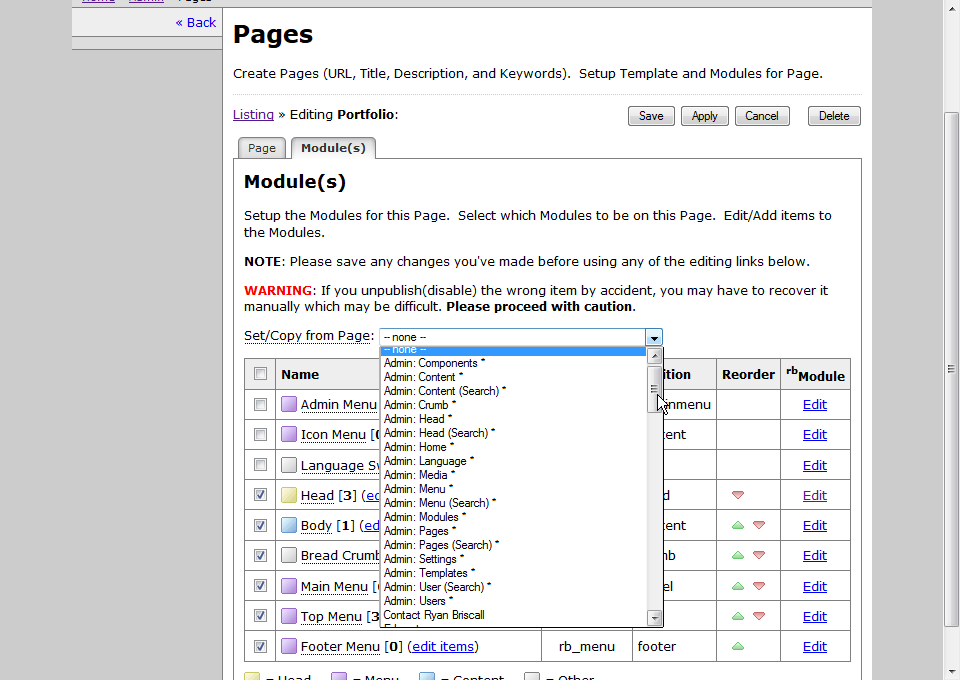Open the Listing breadcrumb link
960x680 pixels.
(x=253, y=115)
